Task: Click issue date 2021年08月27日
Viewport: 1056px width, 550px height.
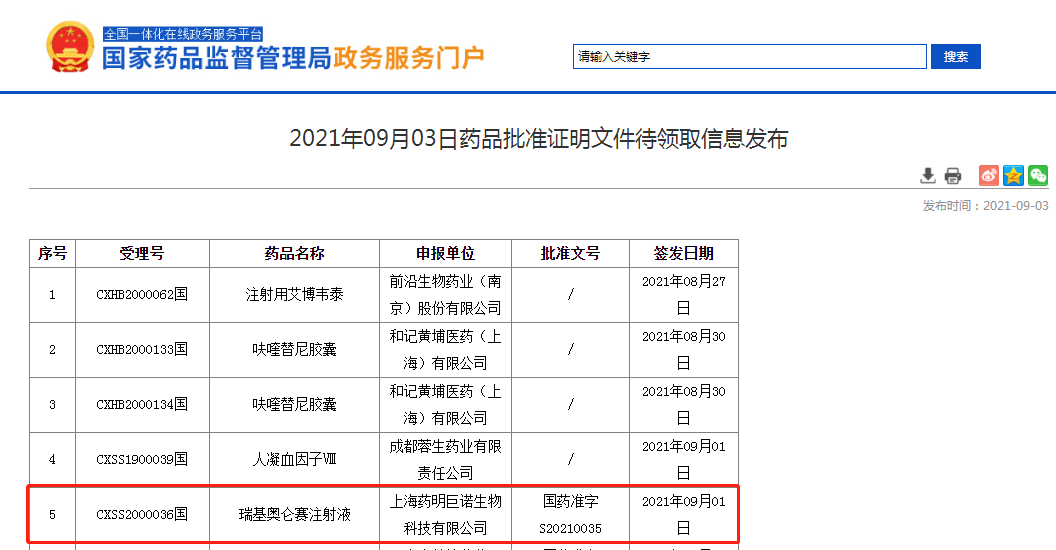Action: coord(684,295)
